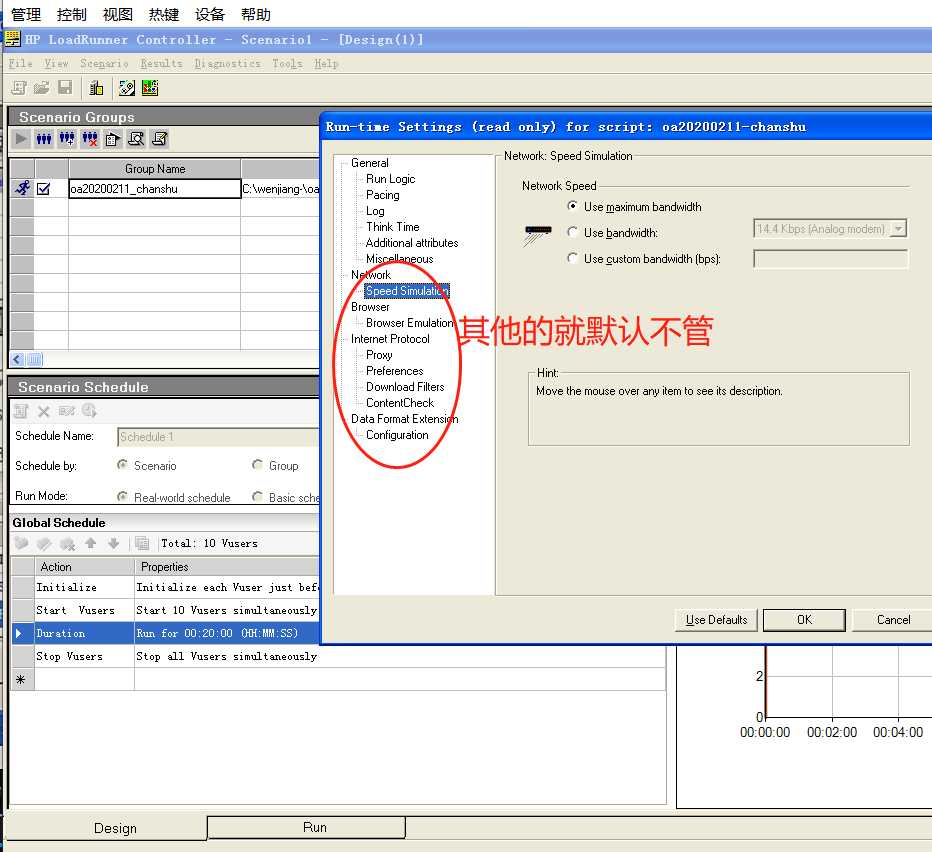Open the Tools menu
The width and height of the screenshot is (932, 852).
(x=287, y=63)
